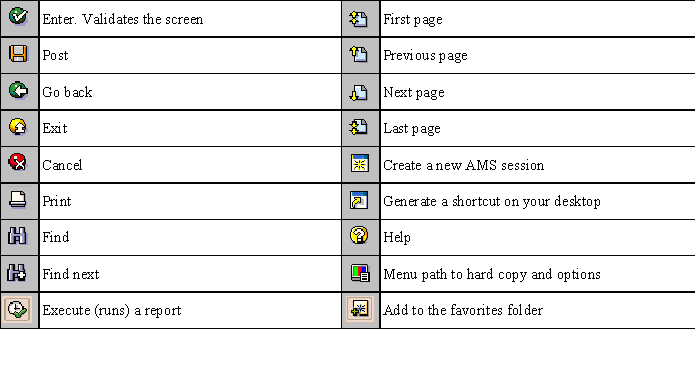Image resolution: width=695 pixels, height=384 pixels.
Task: Click the Post floppy disk icon
Action: (x=18, y=54)
